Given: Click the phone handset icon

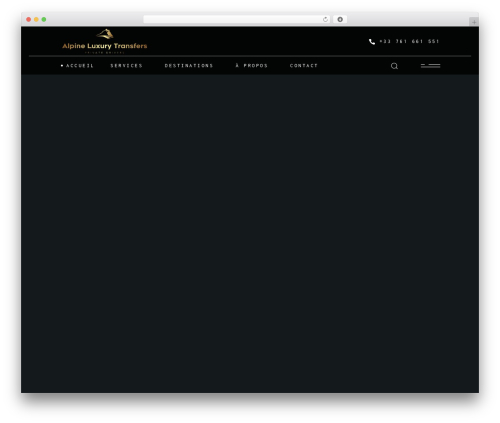Looking at the screenshot, I should pos(372,42).
